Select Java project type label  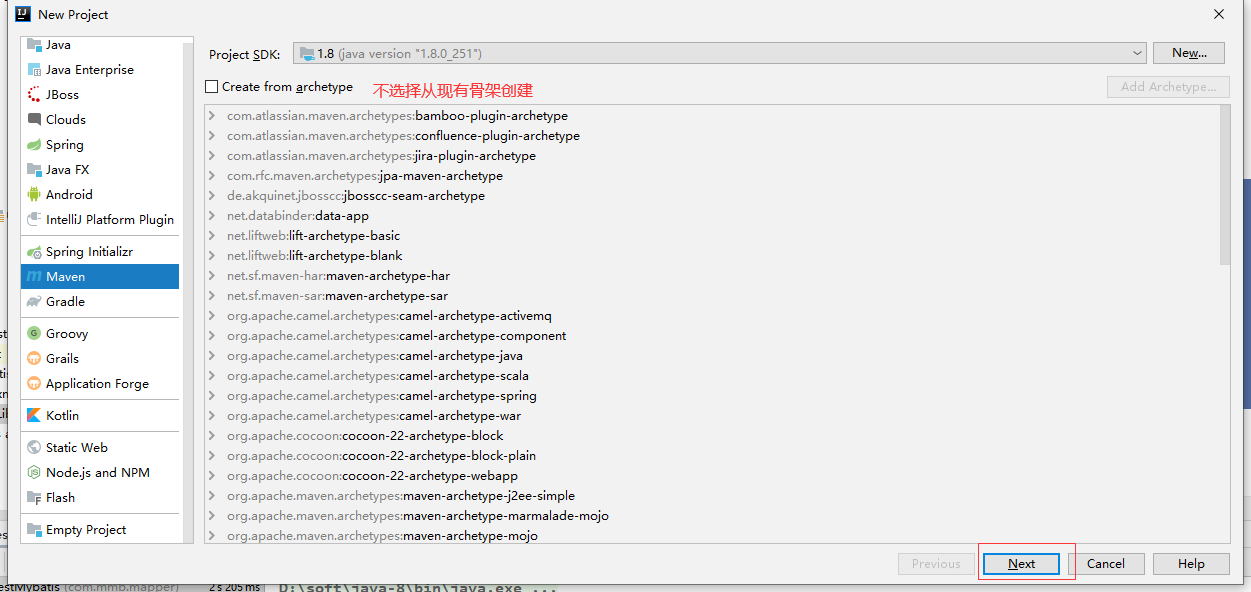click(58, 45)
